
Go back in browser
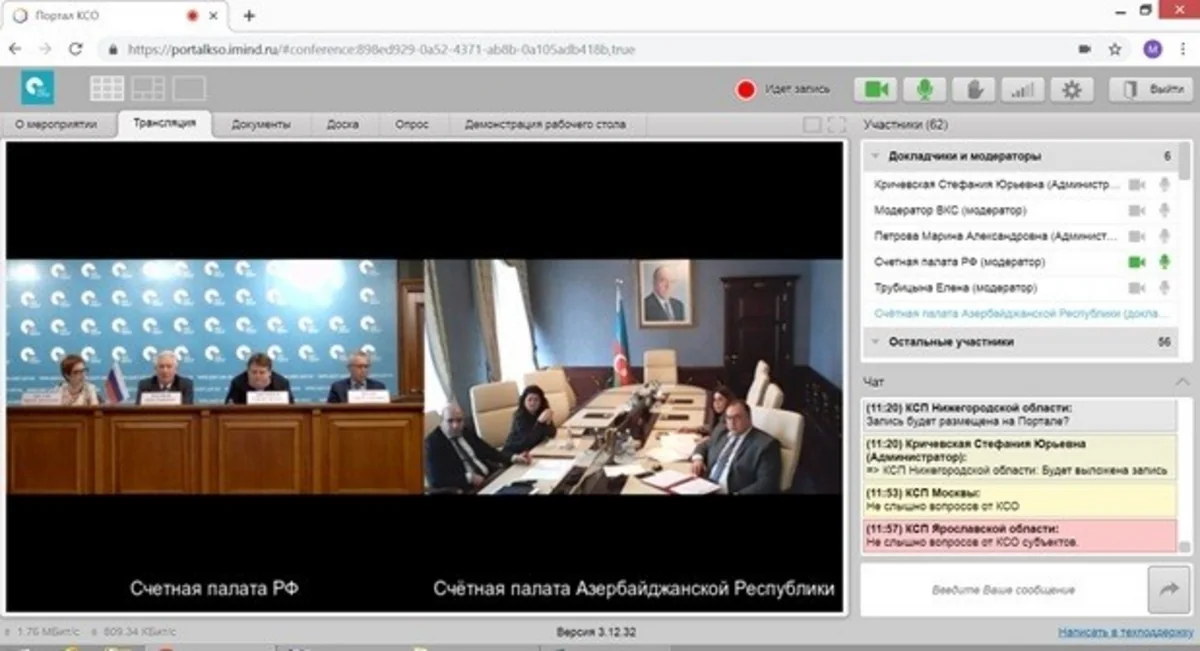click(15, 48)
